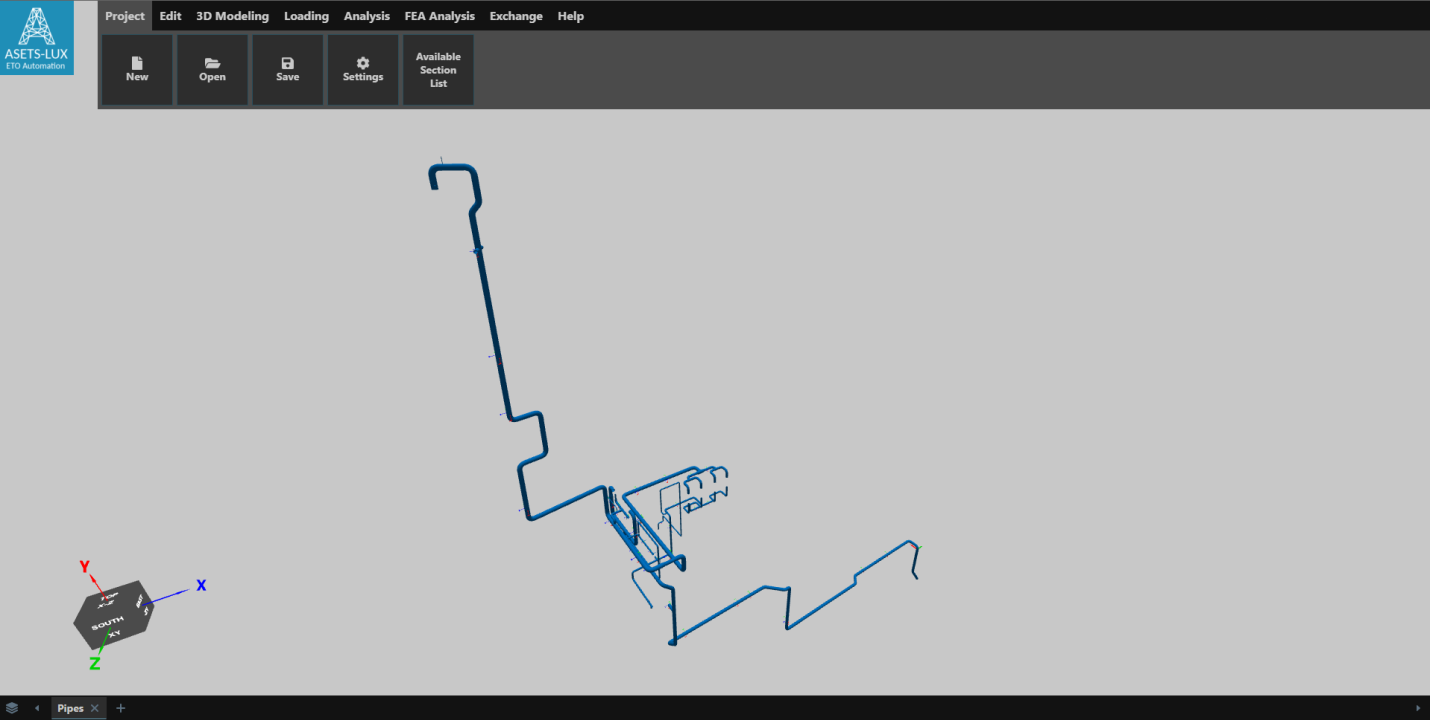Open the Exchange menu
This screenshot has height=720, width=1430.
click(x=516, y=16)
